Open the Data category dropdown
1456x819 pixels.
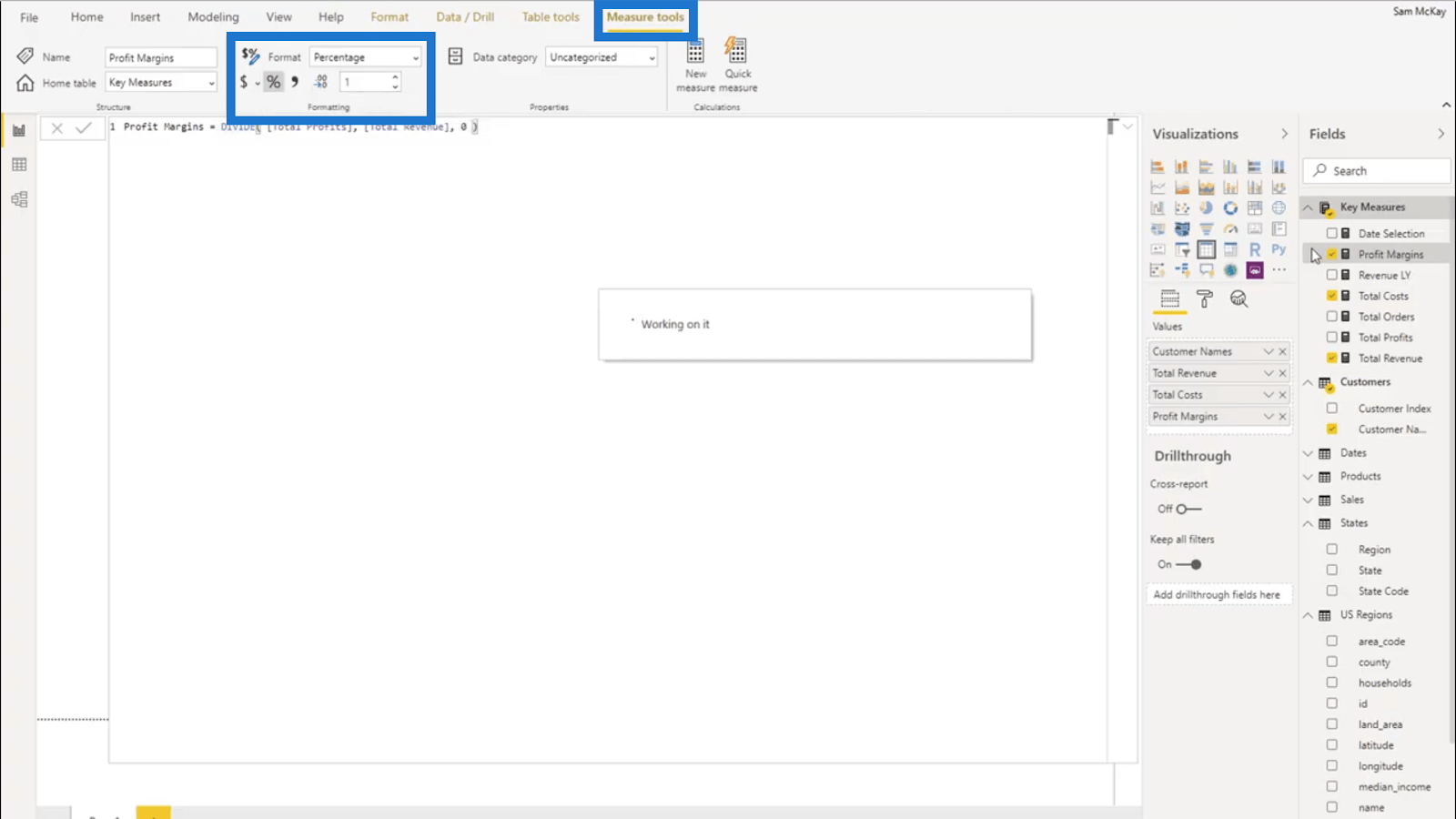coord(602,57)
